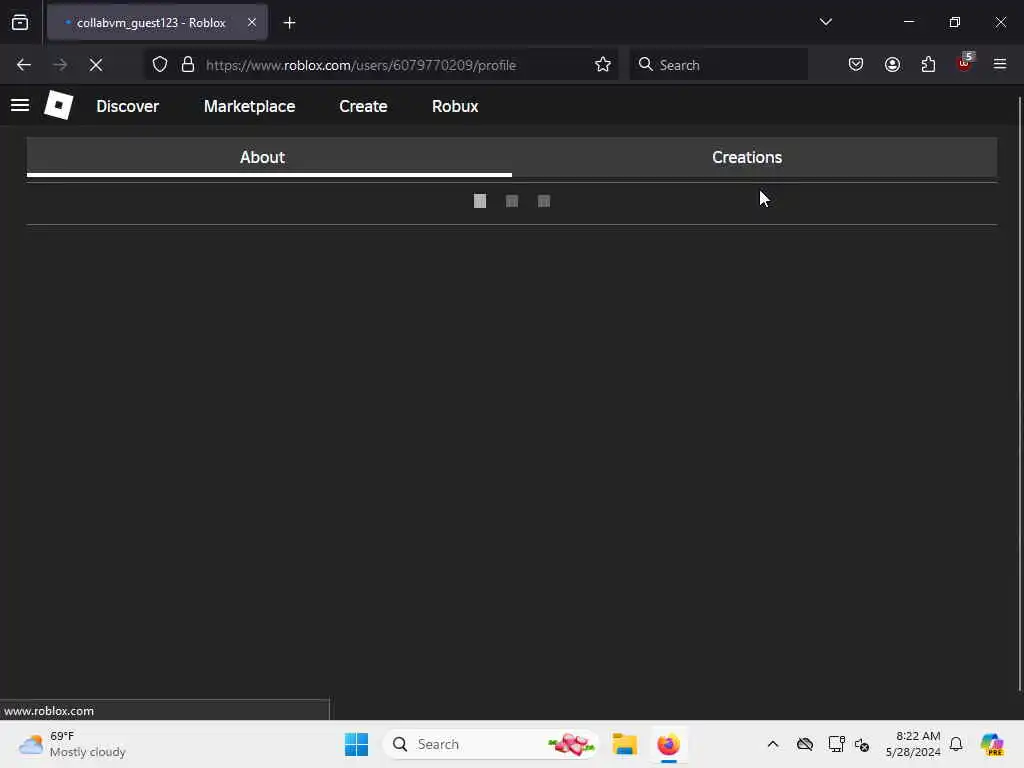The width and height of the screenshot is (1024, 768).
Task: Open File Explorer from taskbar
Action: [x=624, y=744]
